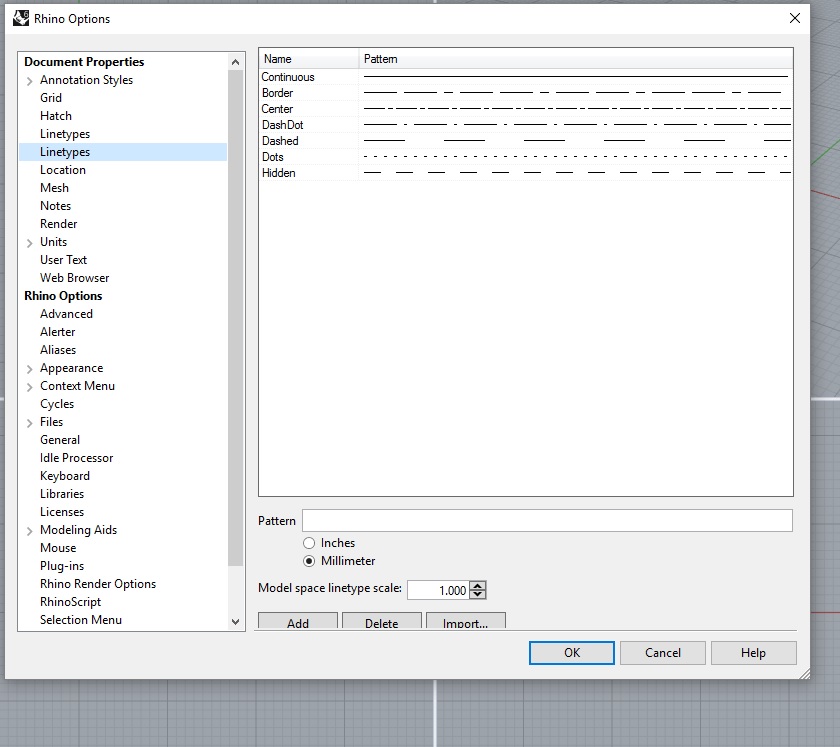The width and height of the screenshot is (840, 747).
Task: Open the Advanced options page
Action: pyautogui.click(x=66, y=313)
